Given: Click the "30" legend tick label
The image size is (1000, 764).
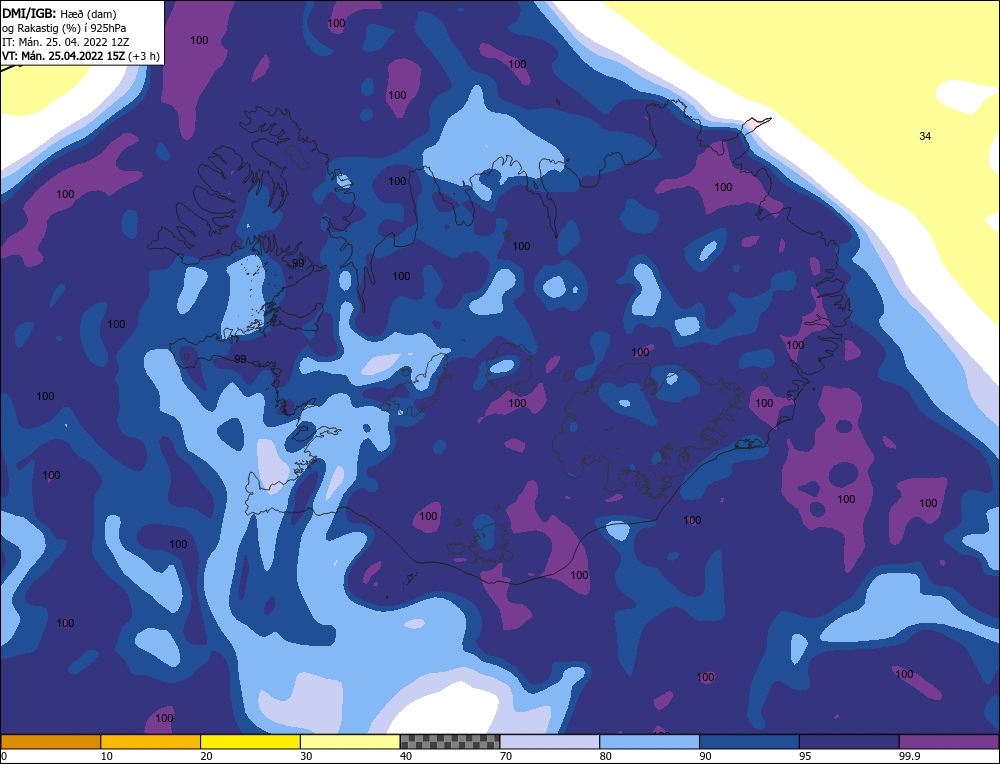Looking at the screenshot, I should (x=306, y=756).
